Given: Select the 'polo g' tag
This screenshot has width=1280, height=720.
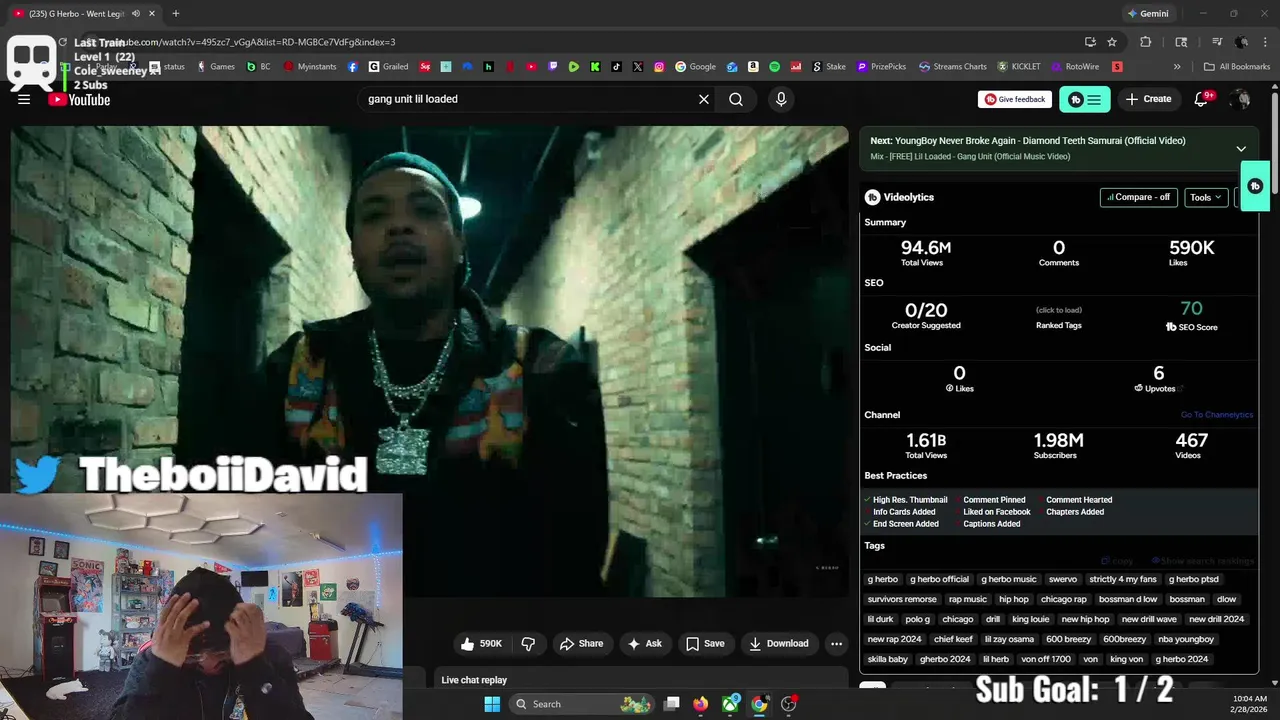Looking at the screenshot, I should coord(917,619).
